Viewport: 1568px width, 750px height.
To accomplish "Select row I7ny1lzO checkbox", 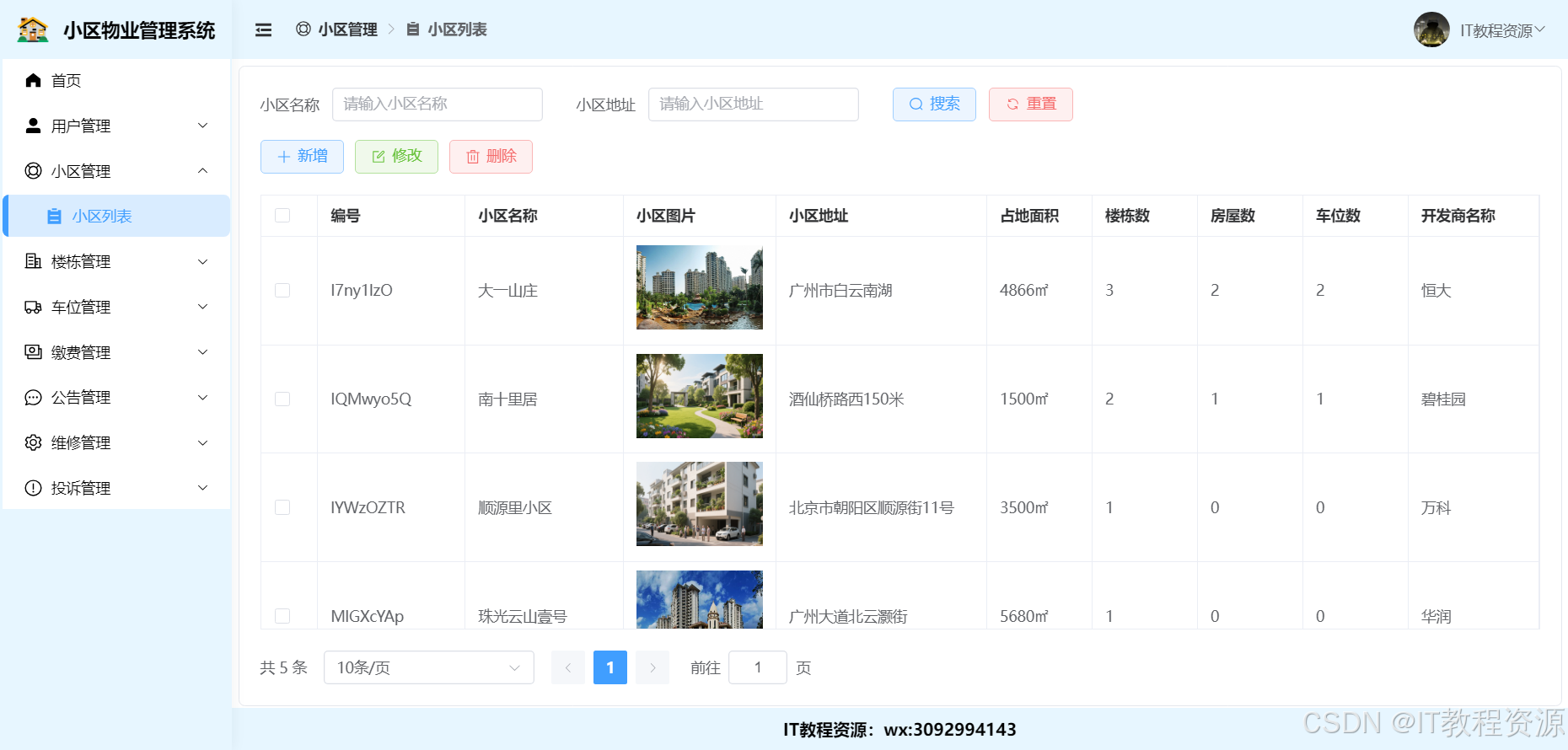I will click(x=282, y=290).
